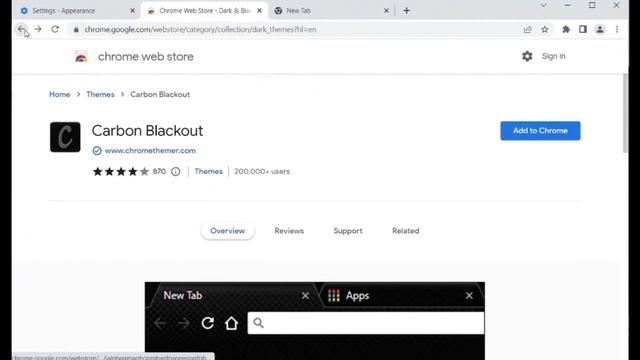
Task: Click the theme preview screenshot image
Action: 315,321
